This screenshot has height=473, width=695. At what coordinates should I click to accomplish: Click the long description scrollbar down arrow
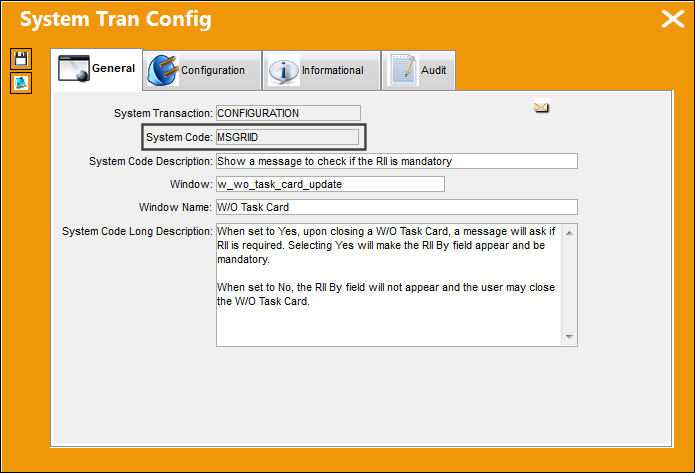click(569, 337)
